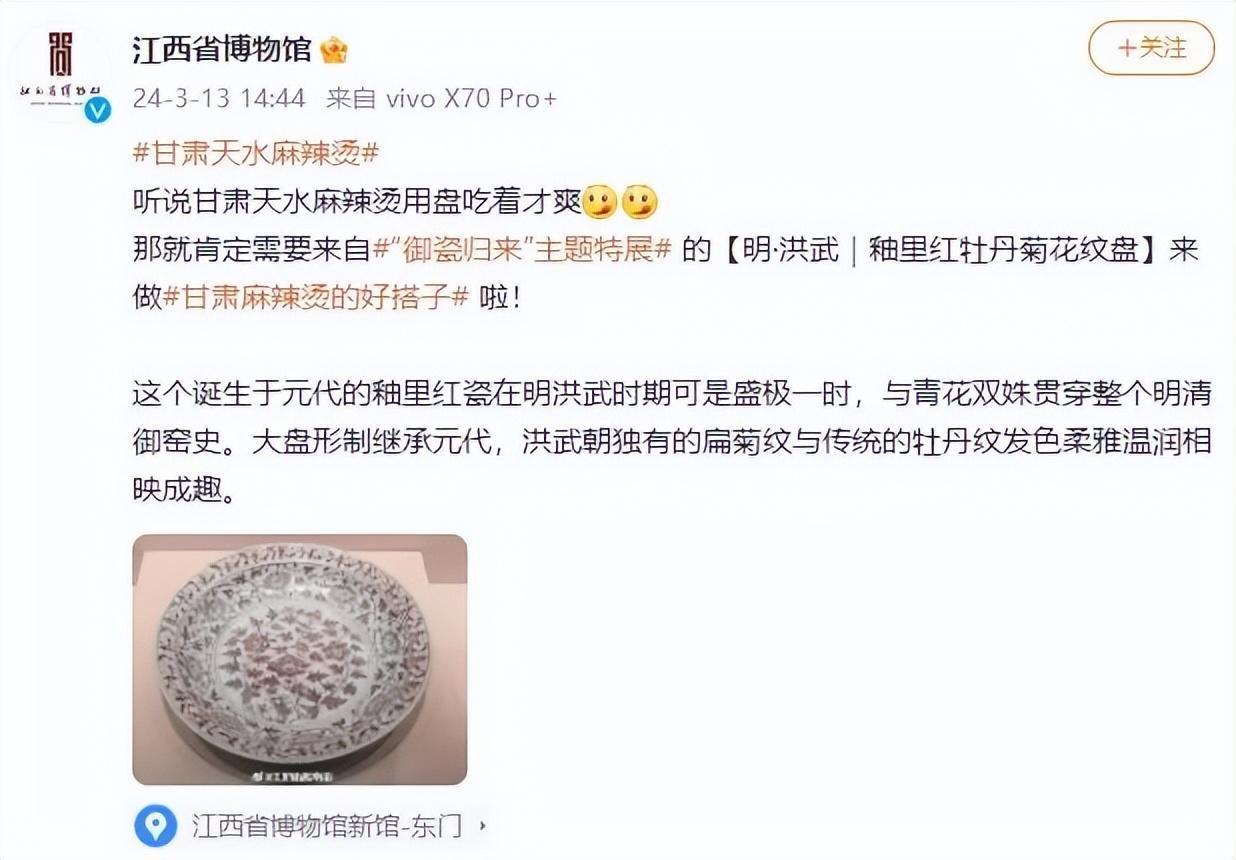Viewport: 1236px width, 860px height.
Task: Click the gold crown member icon
Action: [333, 49]
